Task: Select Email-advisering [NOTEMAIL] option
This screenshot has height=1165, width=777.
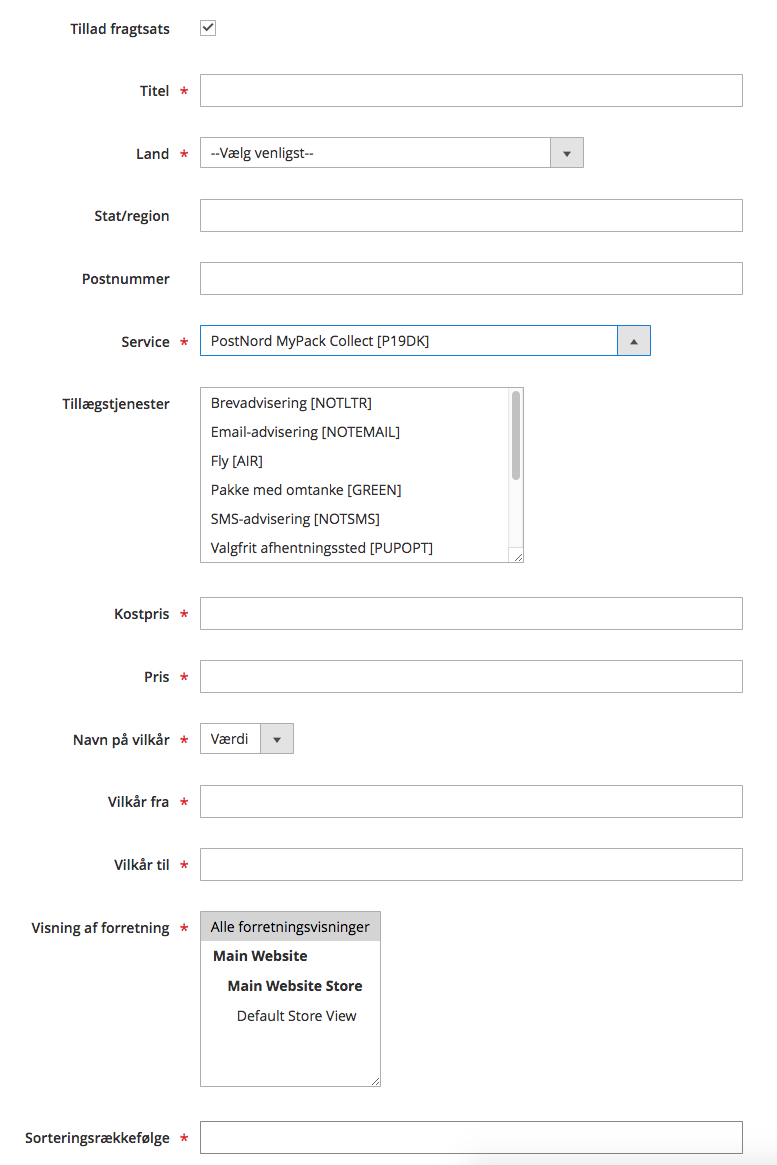Action: (x=305, y=432)
